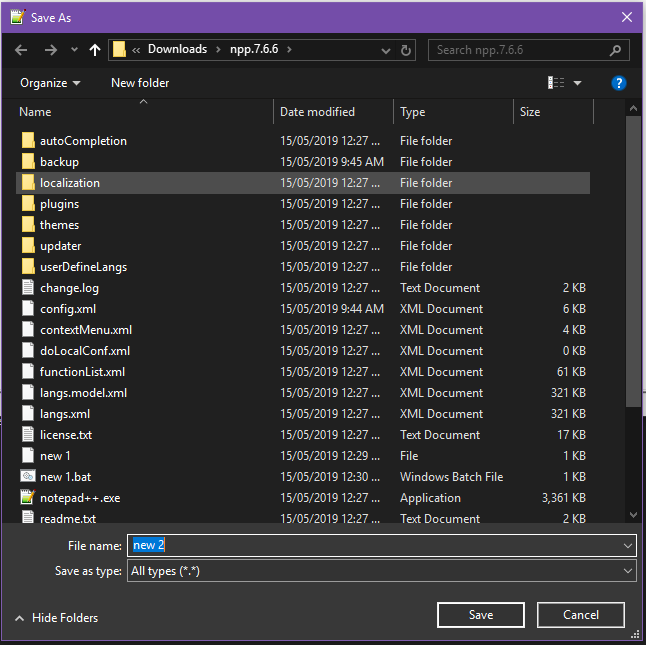
Task: Select the updater folder icon
Action: pyautogui.click(x=28, y=245)
